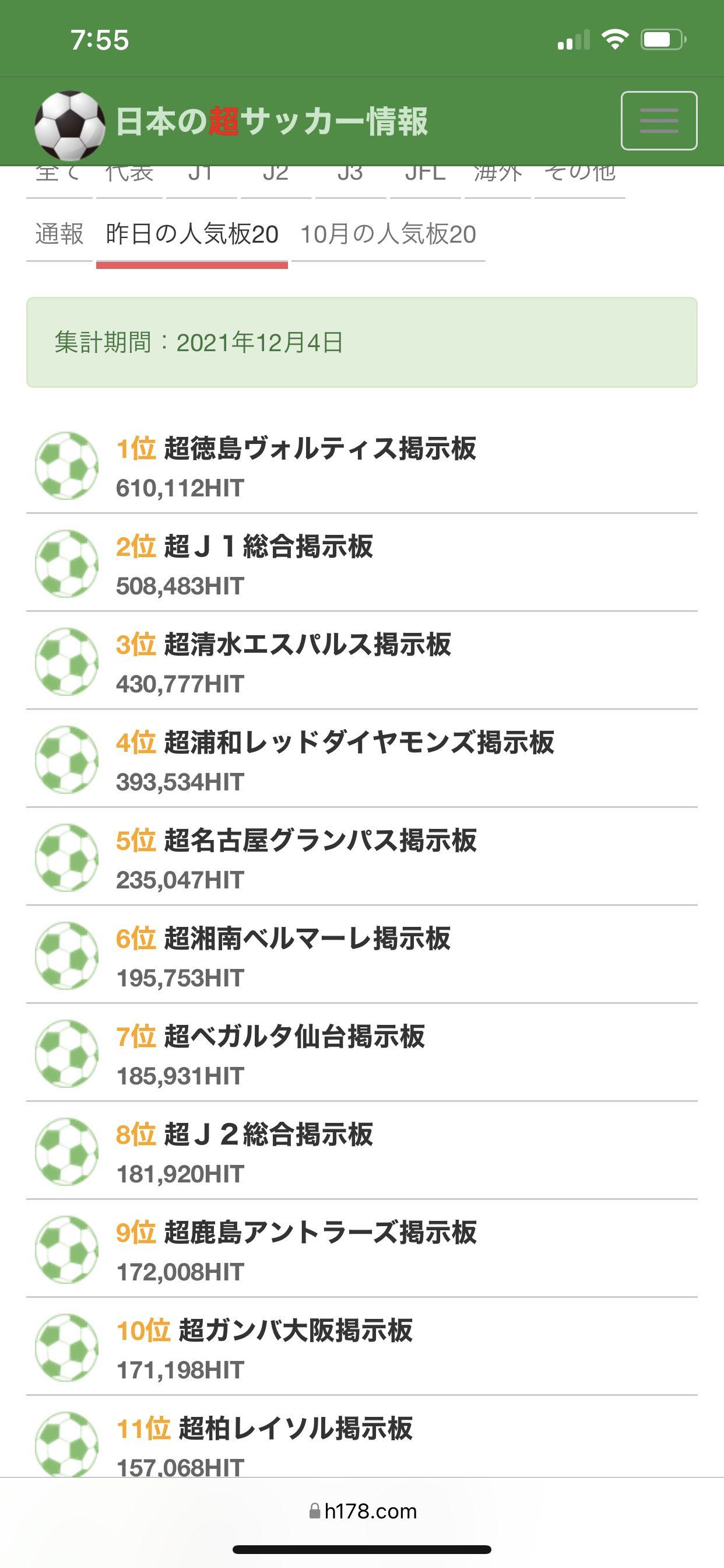Tap the h178.com address bar
The height and width of the screenshot is (1568, 724).
click(363, 1511)
